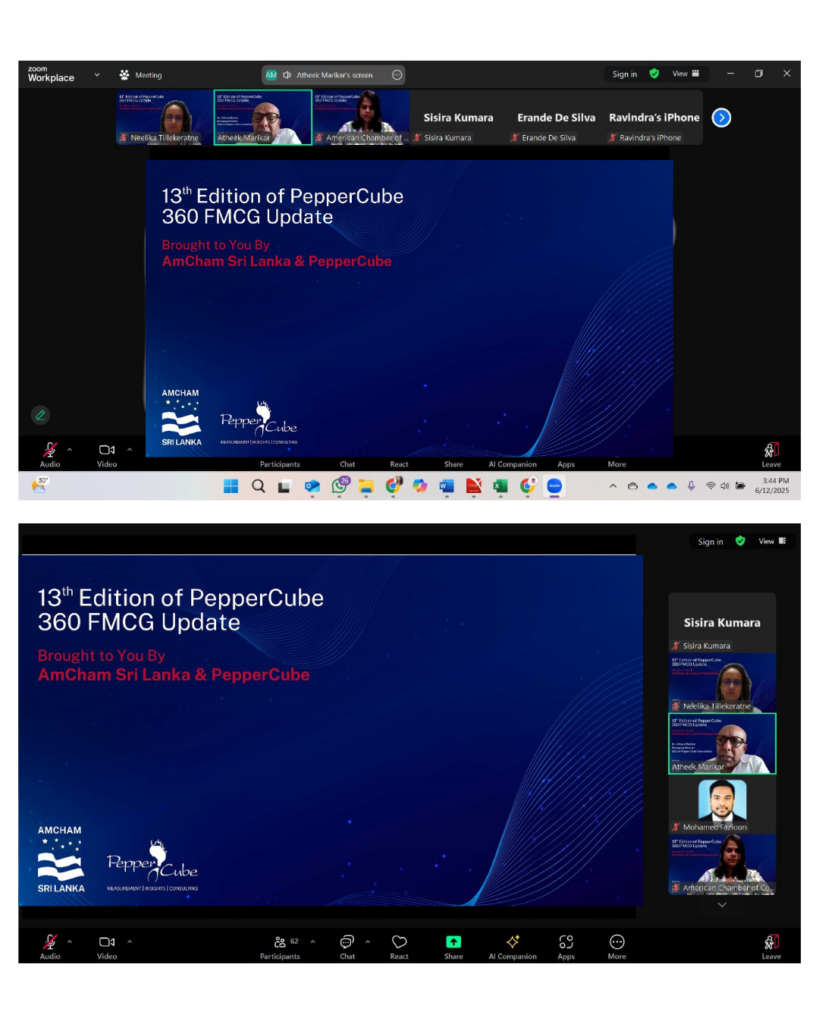The height and width of the screenshot is (1024, 819).
Task: Click Zoom icon in the taskbar
Action: tap(554, 486)
